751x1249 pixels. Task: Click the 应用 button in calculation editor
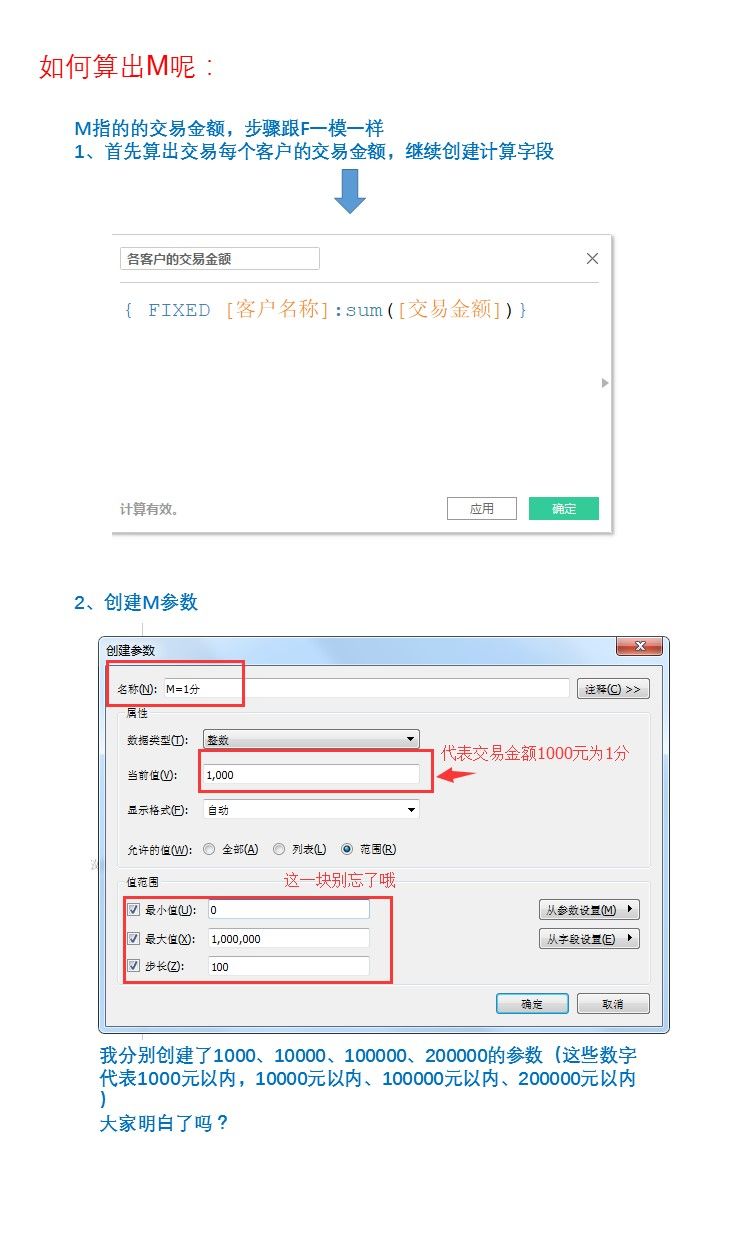482,509
